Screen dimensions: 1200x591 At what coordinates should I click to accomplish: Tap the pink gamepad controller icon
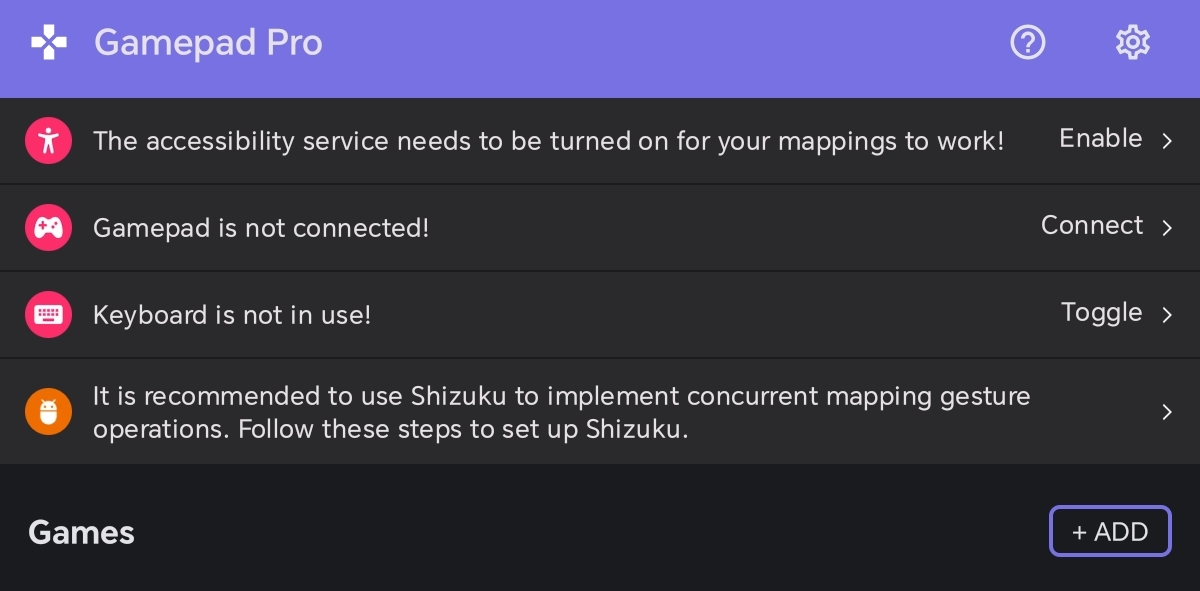[48, 228]
